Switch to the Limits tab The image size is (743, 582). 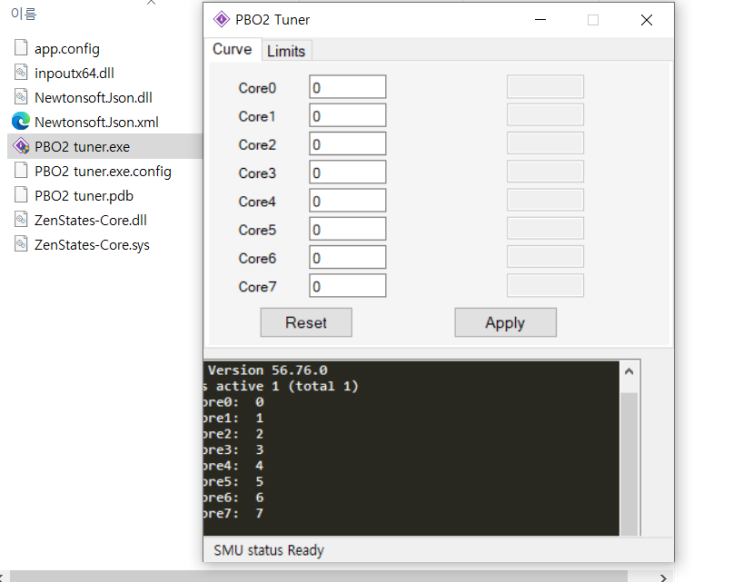coord(286,51)
